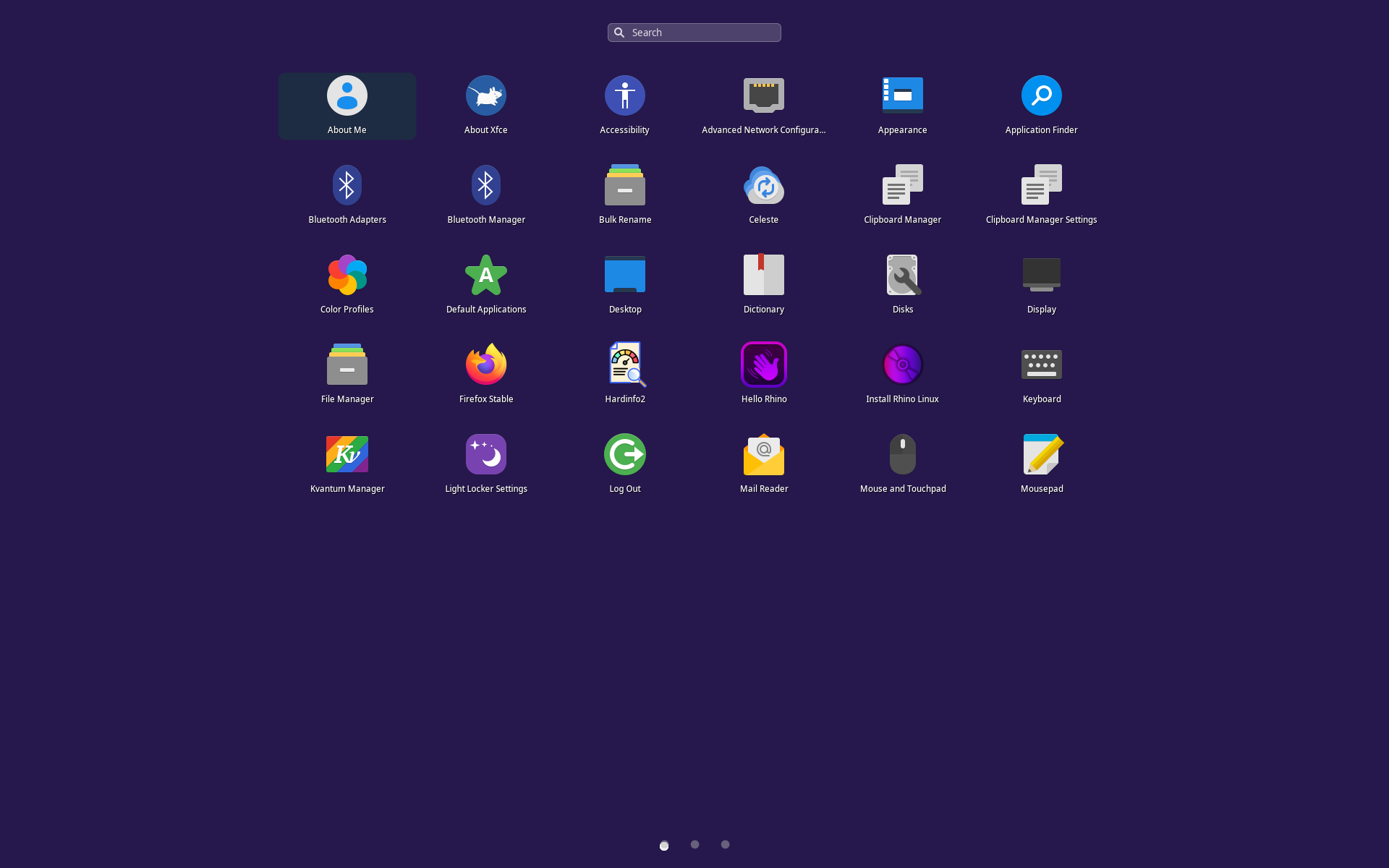The width and height of the screenshot is (1389, 868).
Task: Launch the Dictionary app
Action: click(764, 275)
